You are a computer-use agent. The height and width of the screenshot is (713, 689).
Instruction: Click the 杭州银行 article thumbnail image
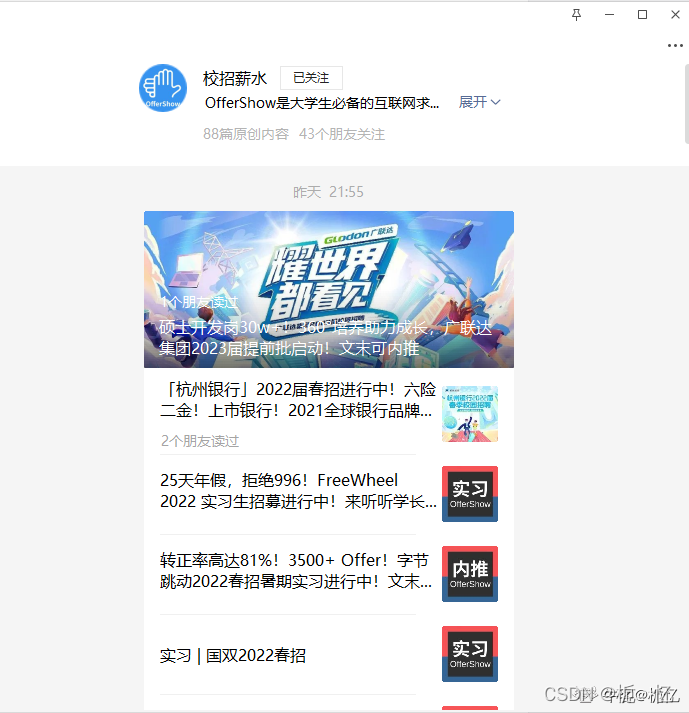470,414
